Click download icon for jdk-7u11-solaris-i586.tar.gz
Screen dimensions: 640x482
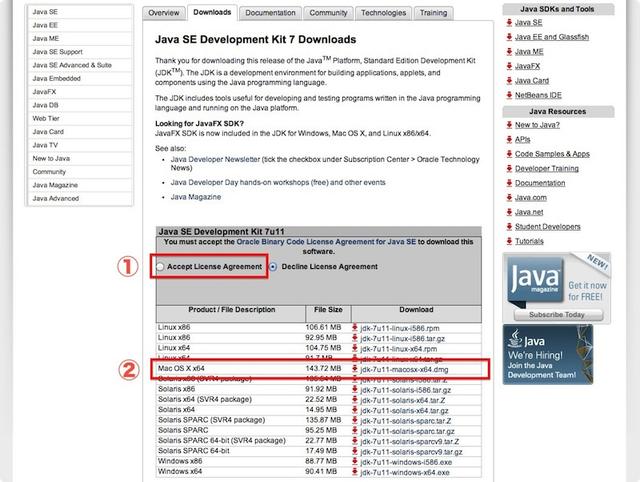pyautogui.click(x=355, y=390)
